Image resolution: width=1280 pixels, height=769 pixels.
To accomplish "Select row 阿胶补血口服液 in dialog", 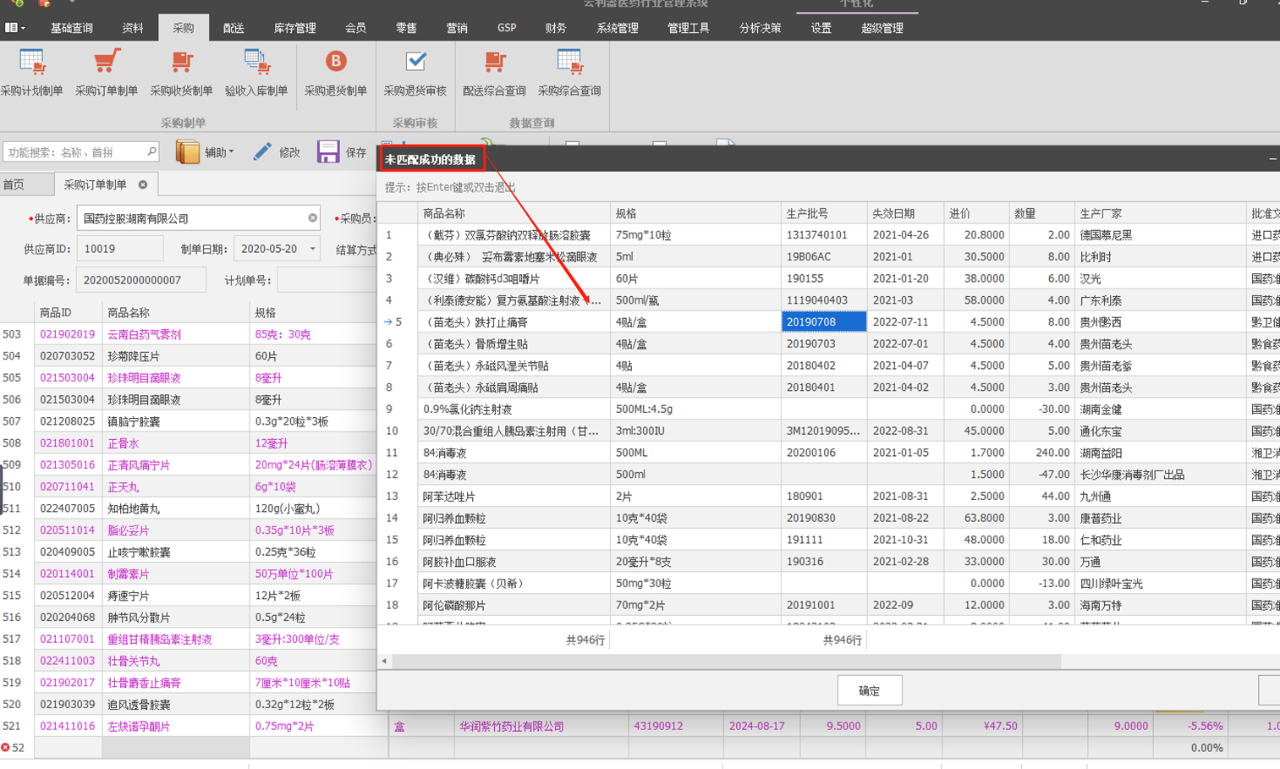I will (828, 562).
